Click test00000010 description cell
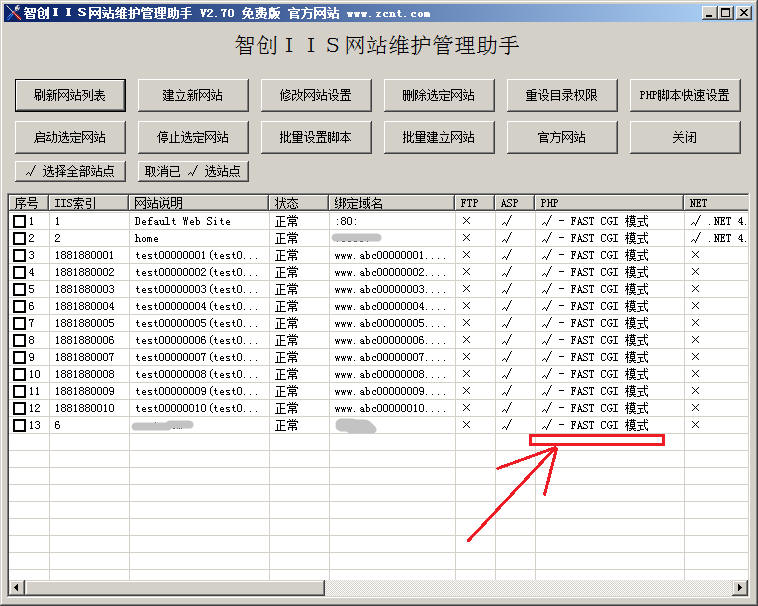 coord(196,408)
